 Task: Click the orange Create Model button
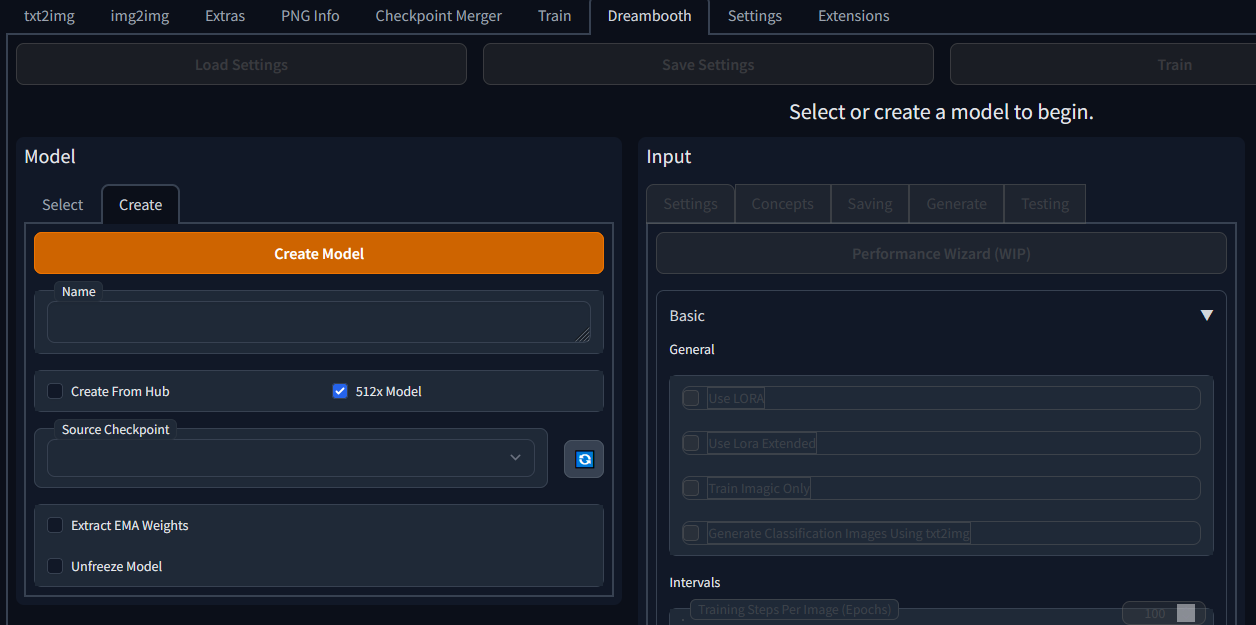coord(319,254)
